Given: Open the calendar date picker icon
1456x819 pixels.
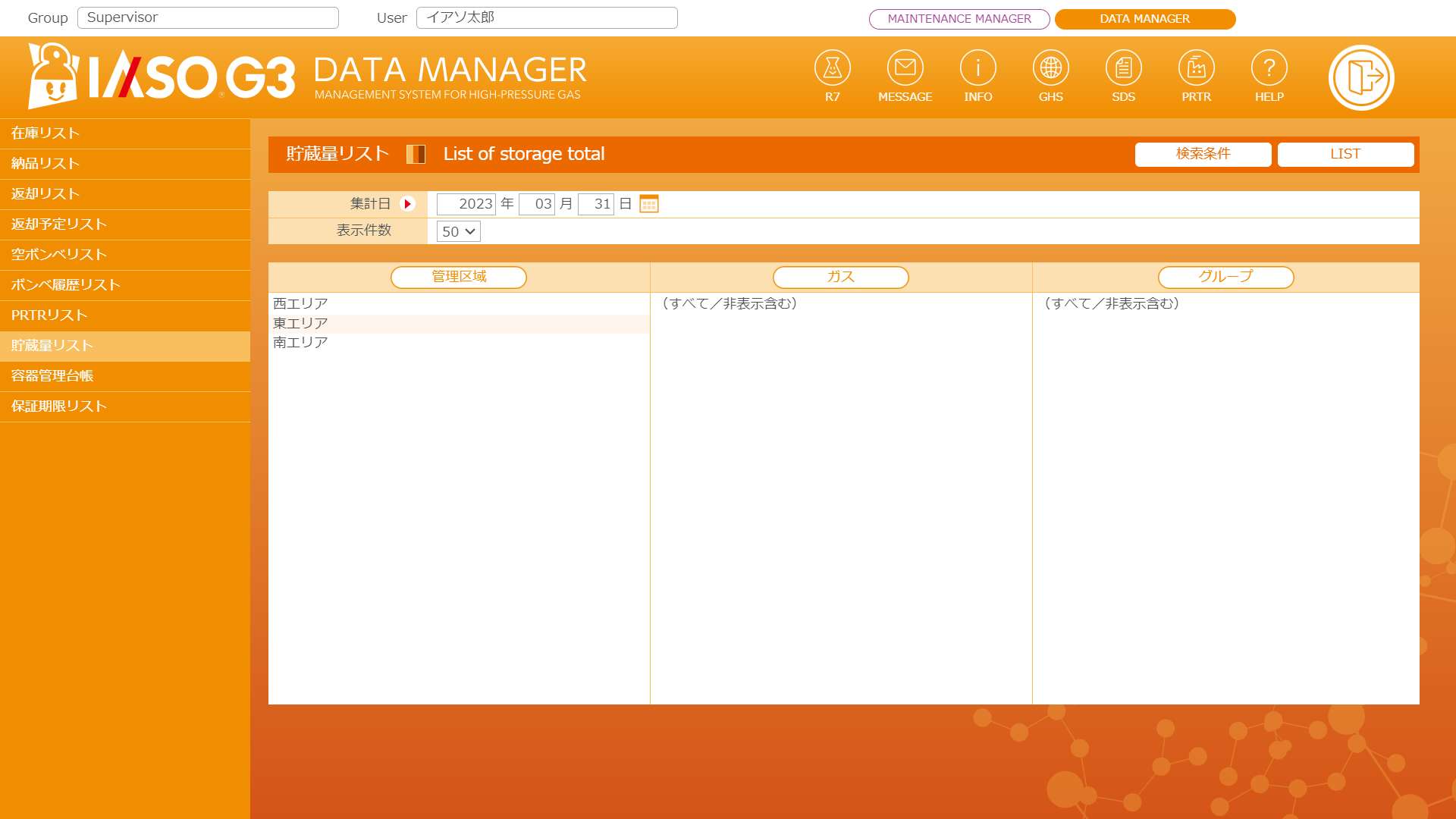Looking at the screenshot, I should point(649,204).
